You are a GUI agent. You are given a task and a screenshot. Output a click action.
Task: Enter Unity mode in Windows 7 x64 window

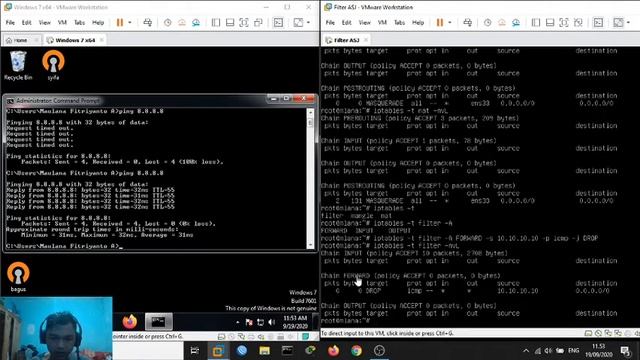point(258,22)
